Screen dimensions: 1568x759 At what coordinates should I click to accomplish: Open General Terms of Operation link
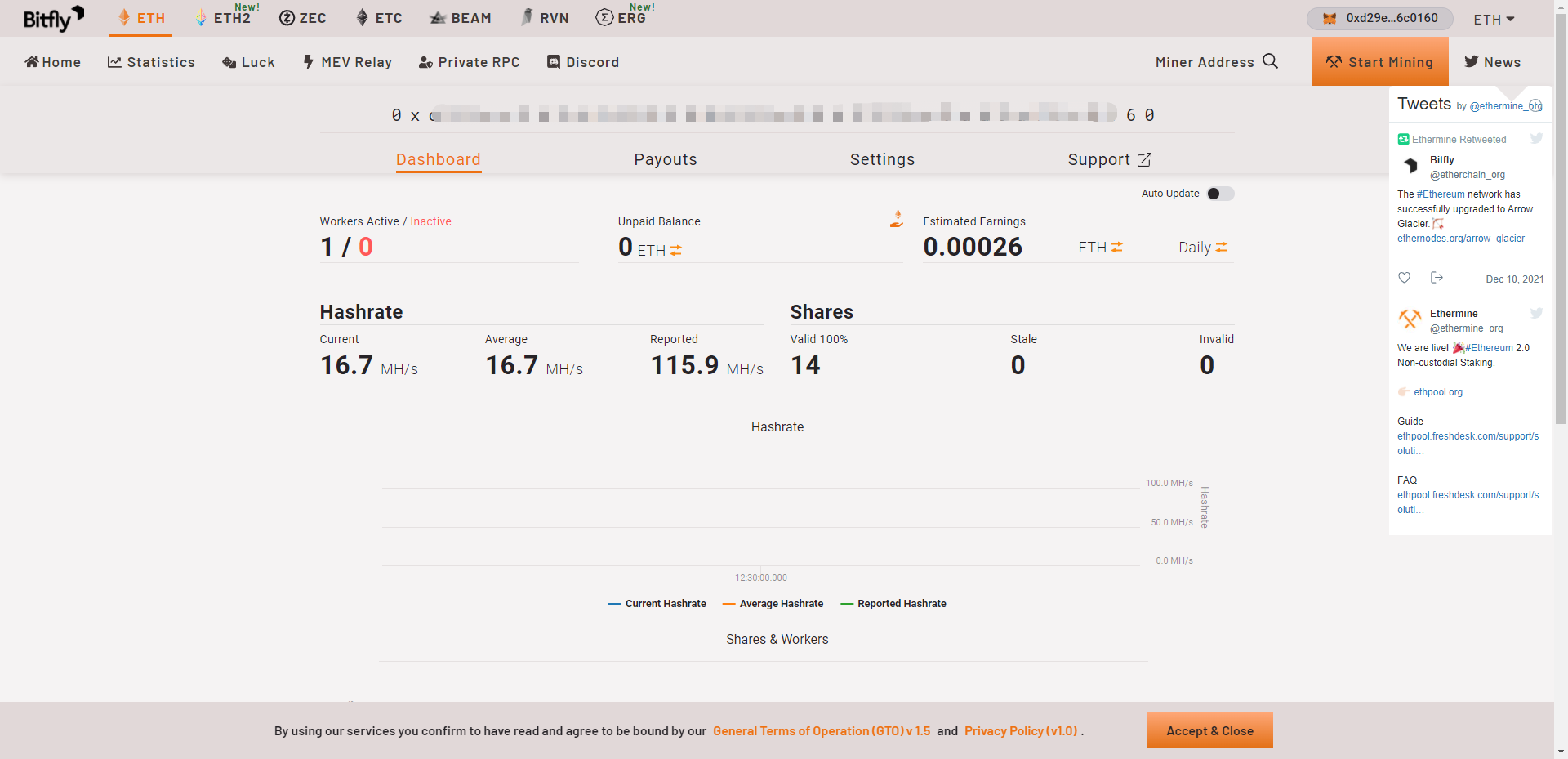pyautogui.click(x=822, y=731)
